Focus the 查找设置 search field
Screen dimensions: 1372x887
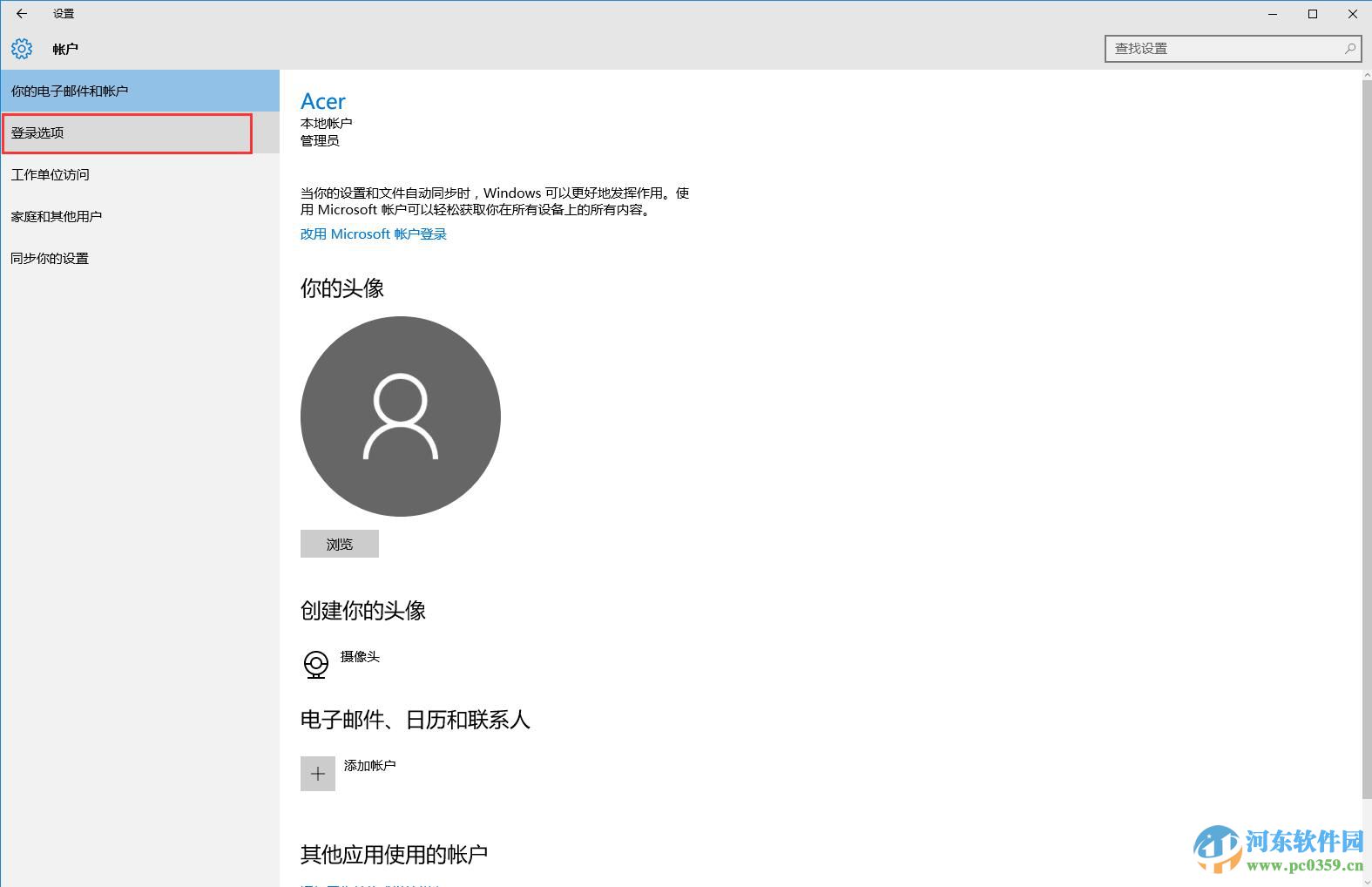point(1233,49)
